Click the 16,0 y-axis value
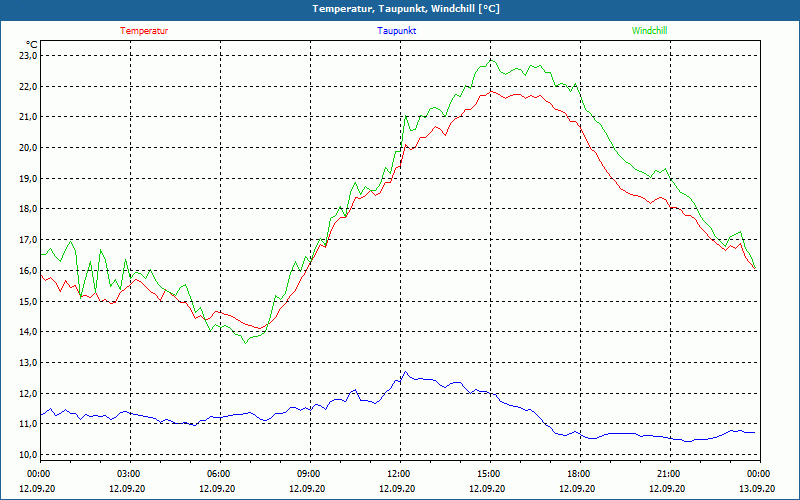The height and width of the screenshot is (500, 800). click(x=28, y=270)
